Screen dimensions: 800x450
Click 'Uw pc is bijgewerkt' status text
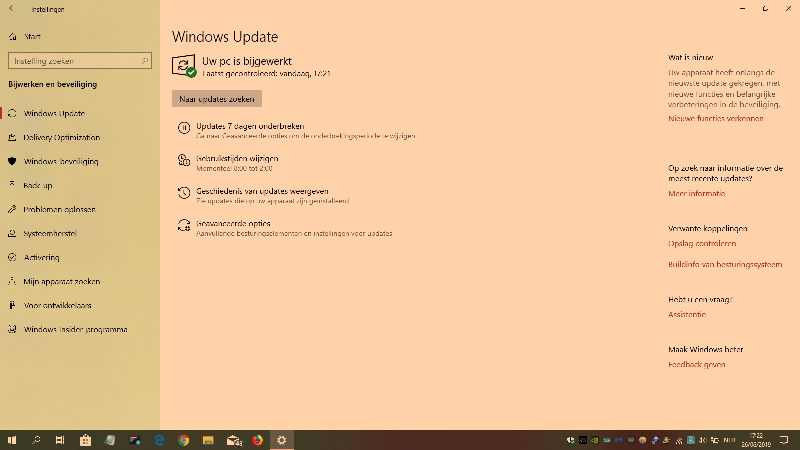click(x=247, y=61)
